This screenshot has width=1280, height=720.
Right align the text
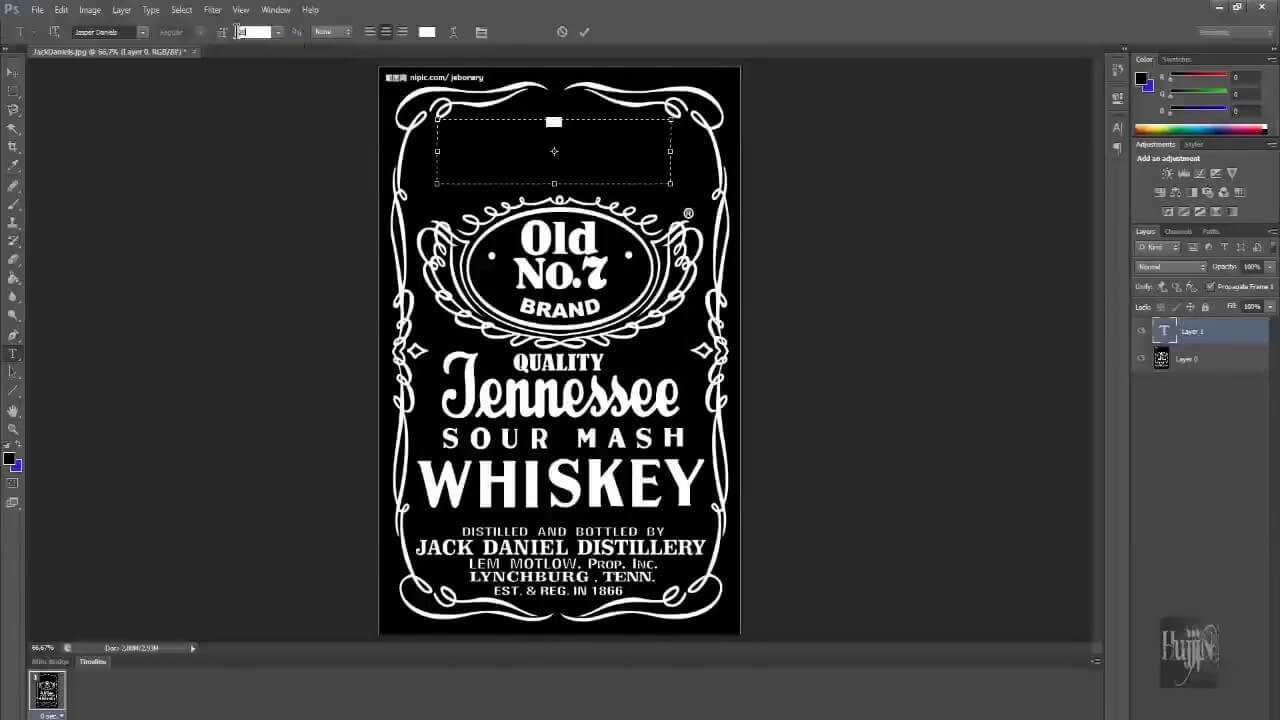[402, 32]
